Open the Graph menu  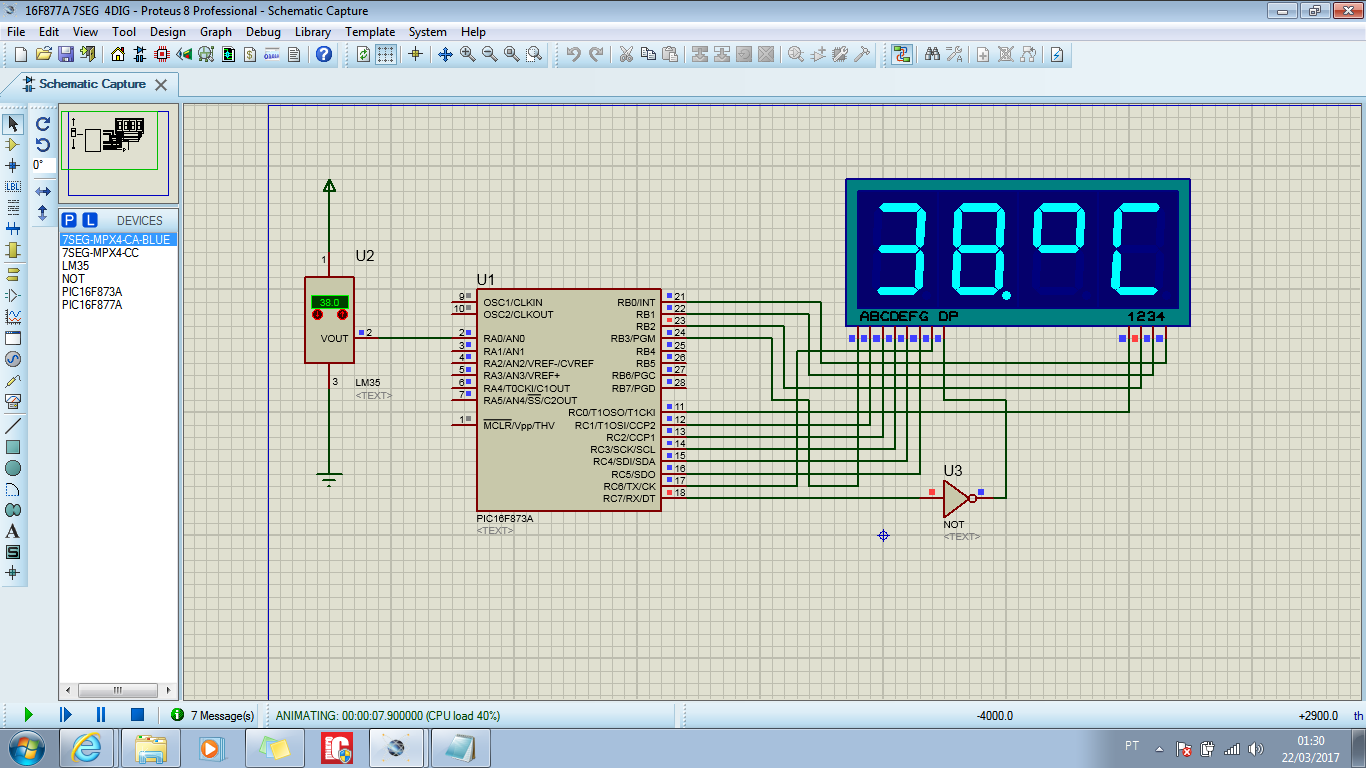(216, 32)
